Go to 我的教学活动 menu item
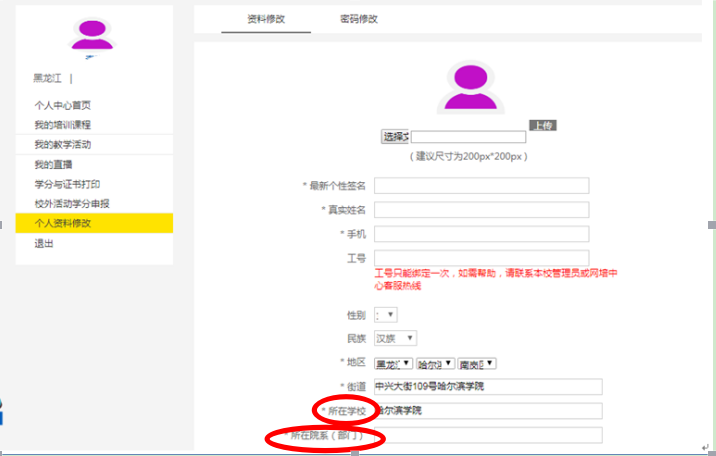Image resolution: width=716 pixels, height=456 pixels. pos(62,145)
